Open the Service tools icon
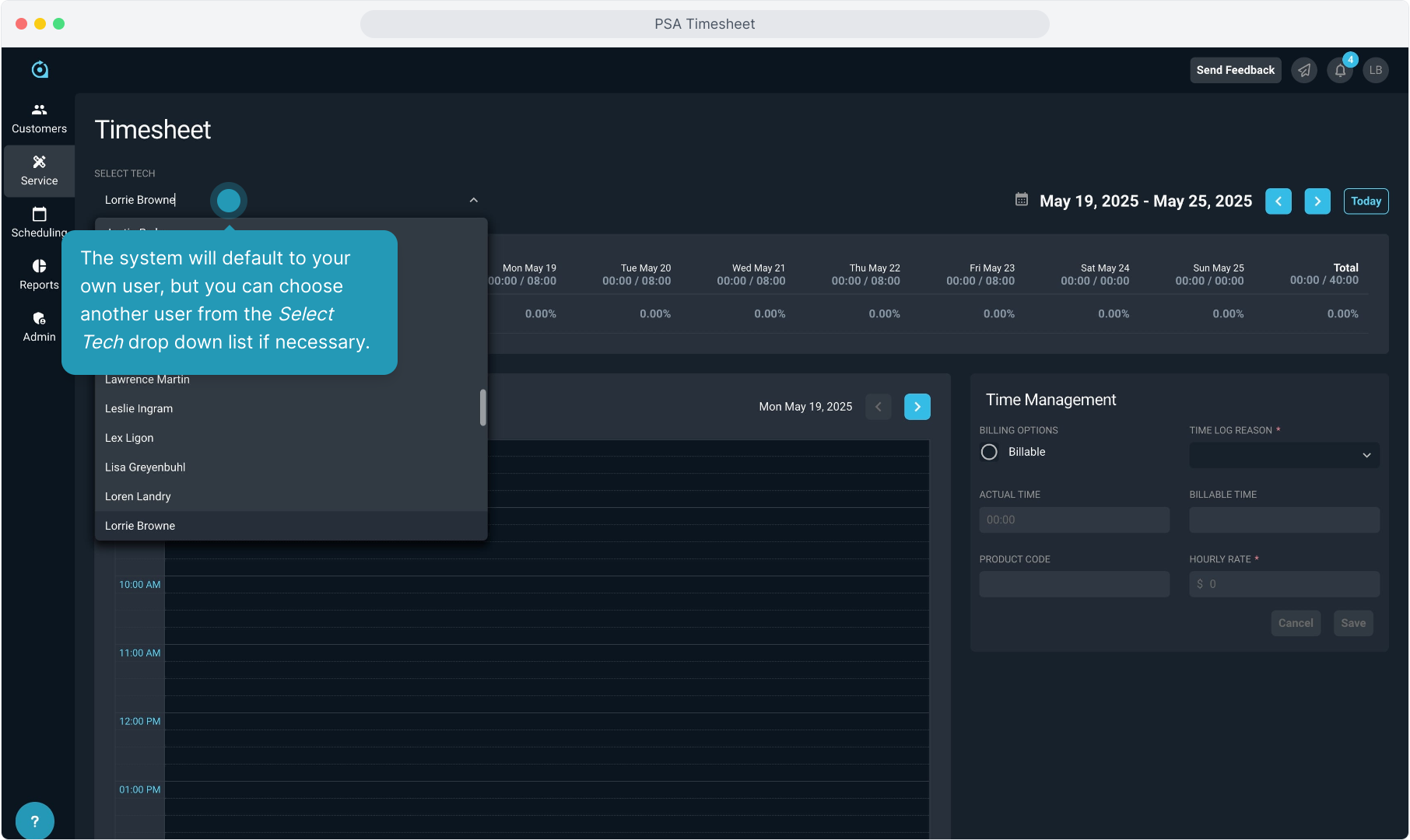 tap(39, 162)
